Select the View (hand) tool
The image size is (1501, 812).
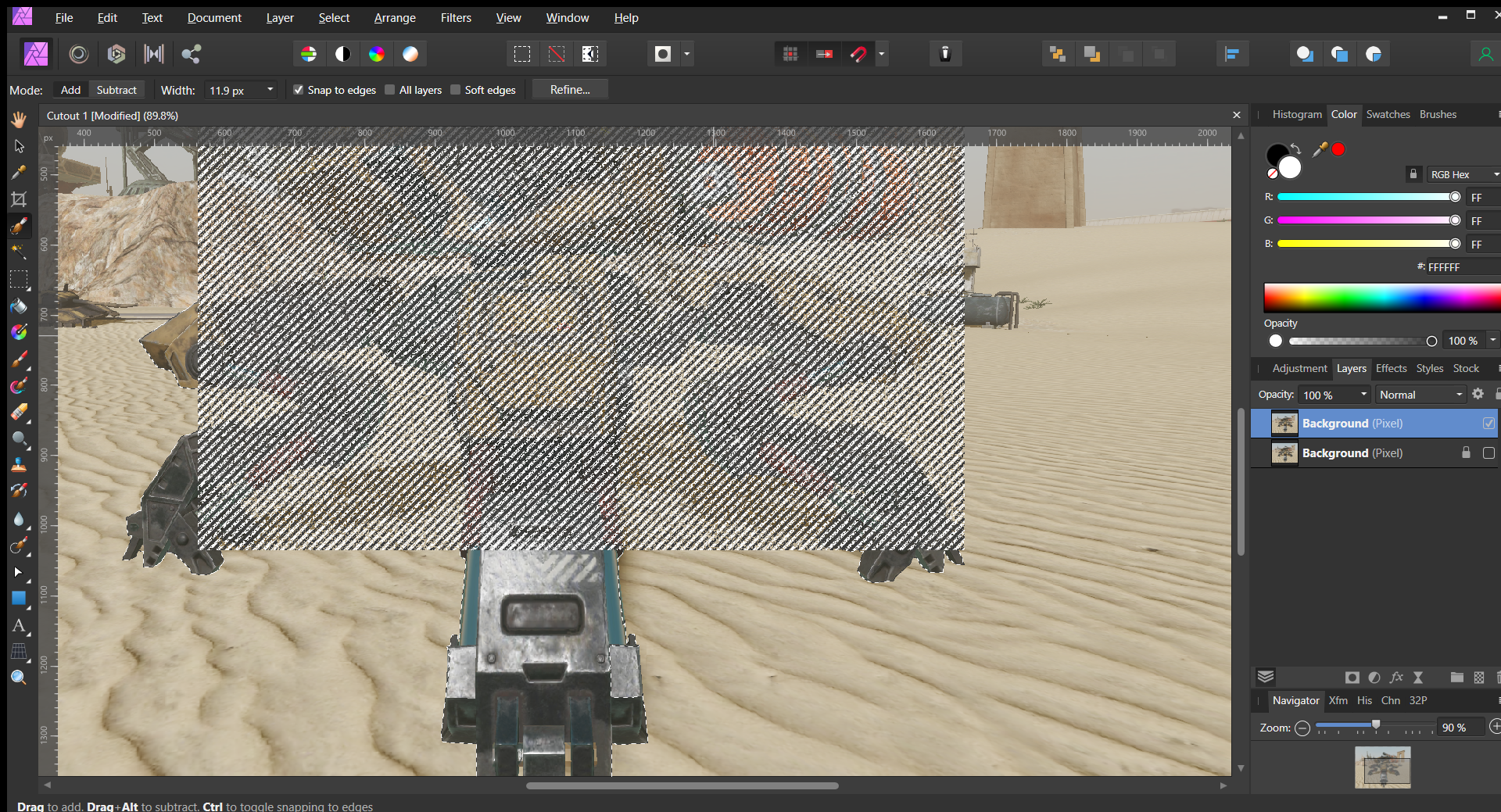(x=19, y=120)
